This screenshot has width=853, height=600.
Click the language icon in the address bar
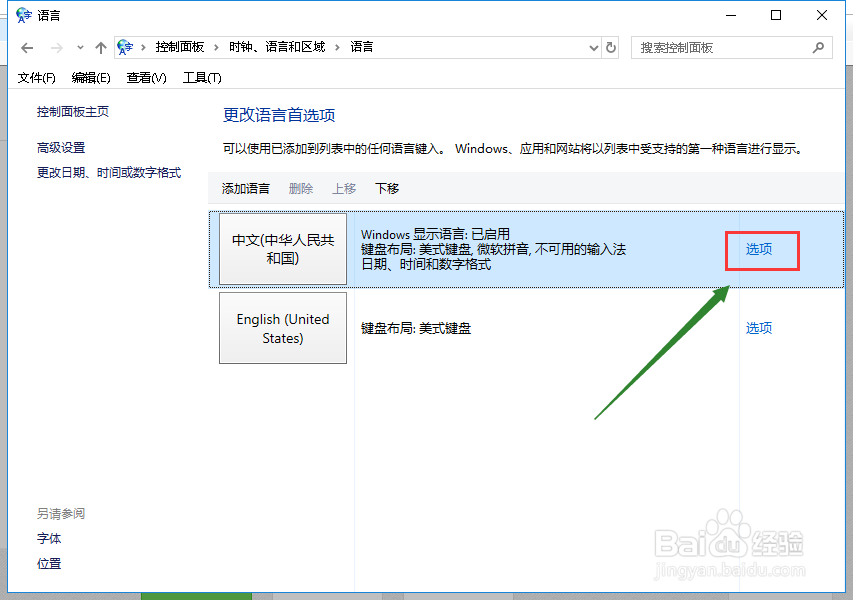coord(125,47)
